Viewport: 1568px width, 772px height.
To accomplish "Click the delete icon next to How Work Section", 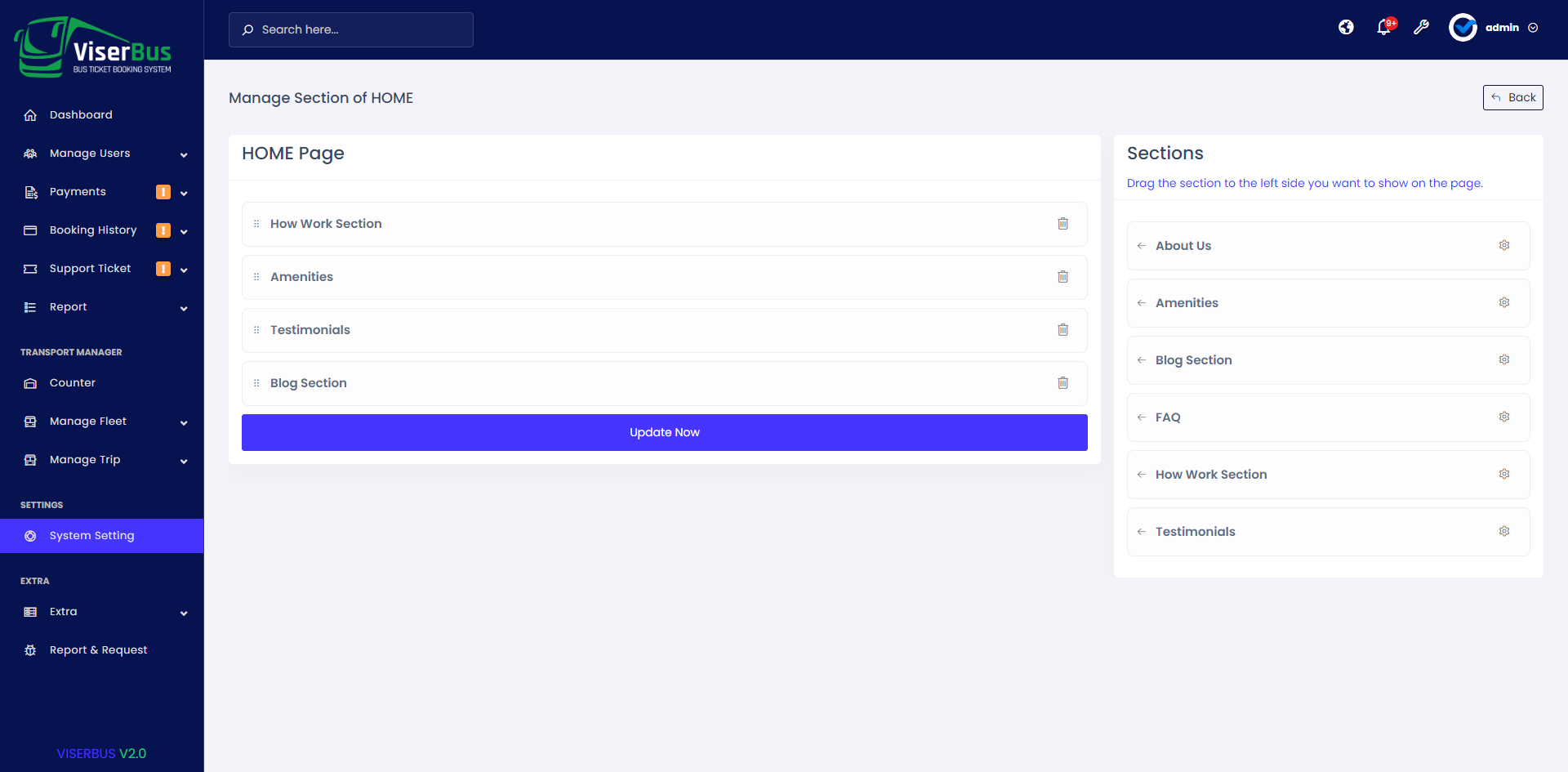I will (1062, 223).
